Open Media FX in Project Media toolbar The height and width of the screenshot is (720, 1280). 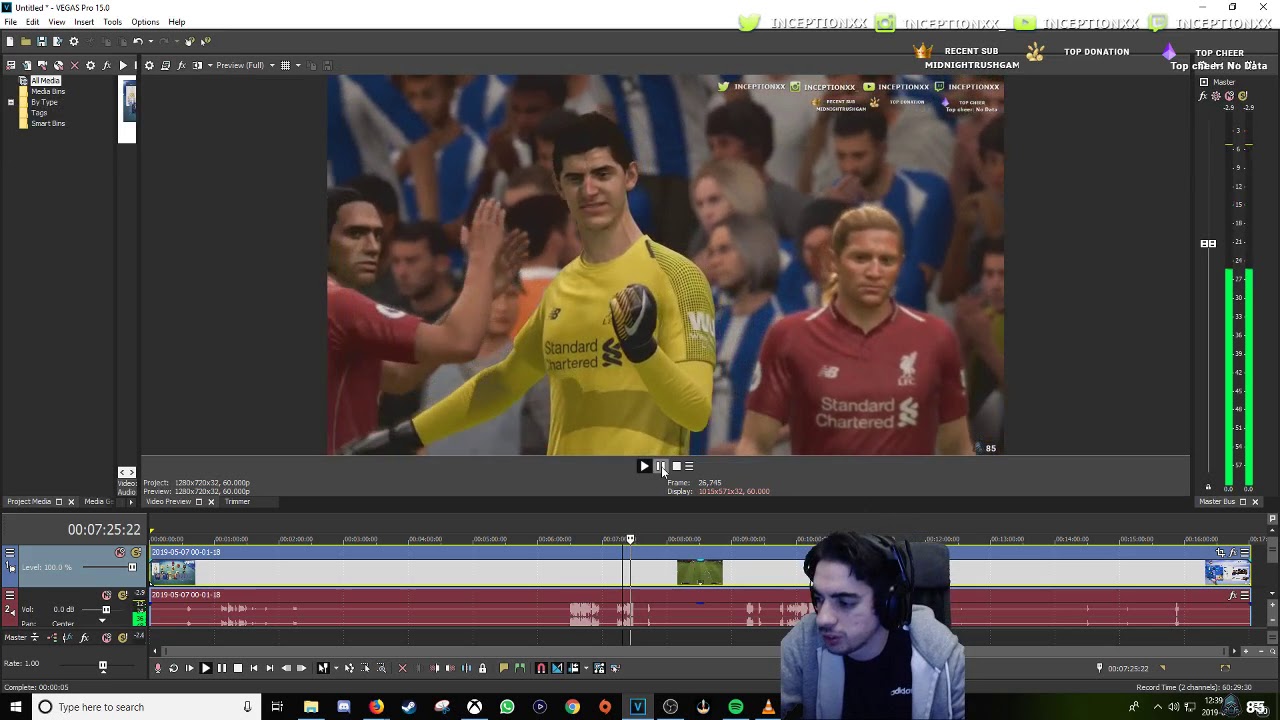(106, 65)
